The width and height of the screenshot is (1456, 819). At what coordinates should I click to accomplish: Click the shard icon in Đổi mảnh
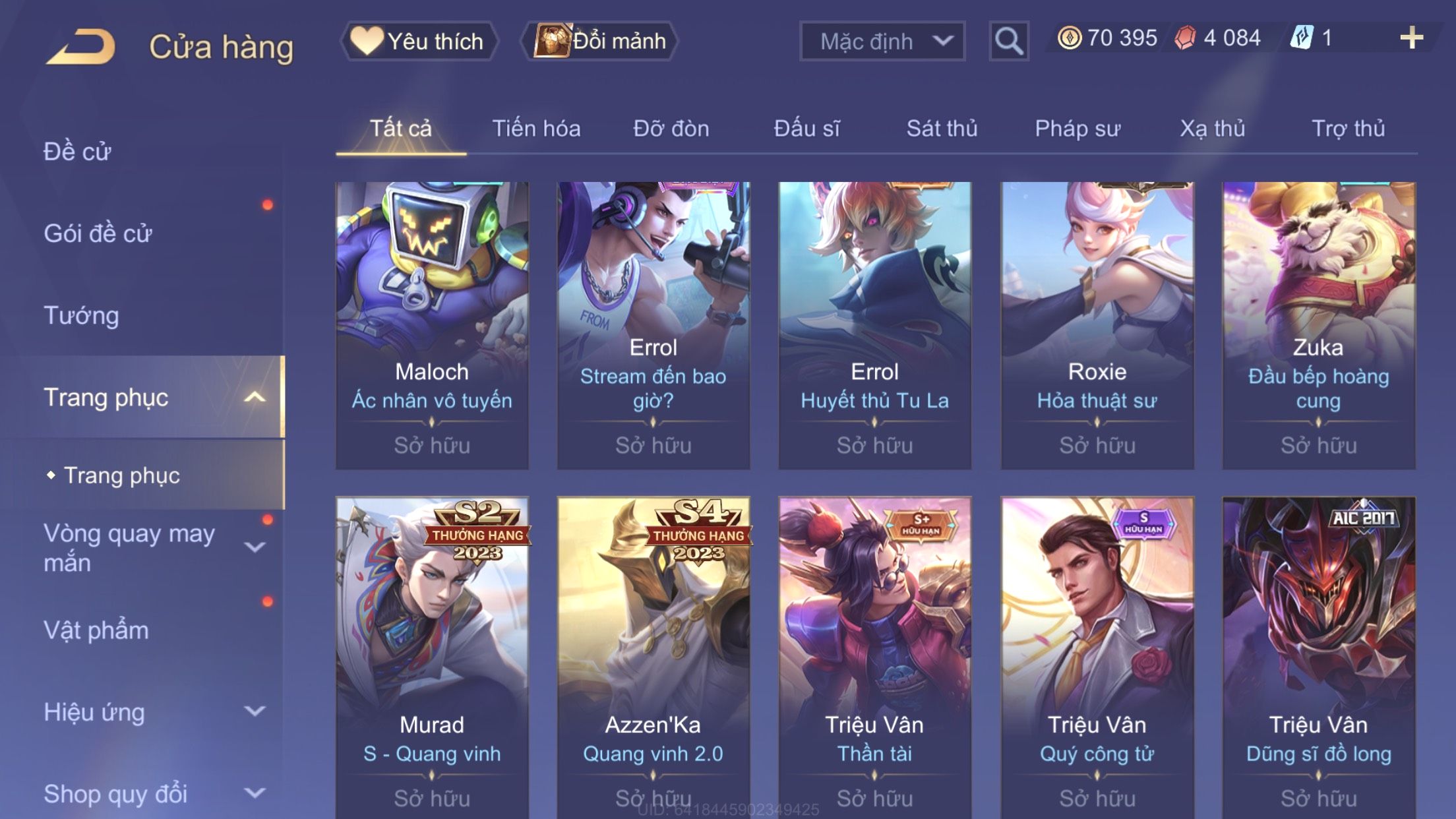pyautogui.click(x=552, y=41)
